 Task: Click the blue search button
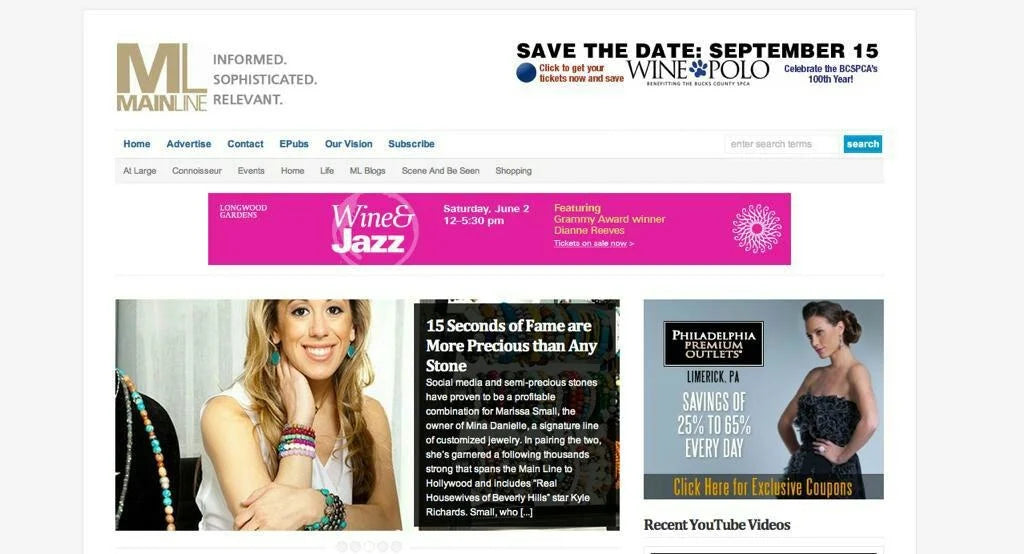coord(863,144)
